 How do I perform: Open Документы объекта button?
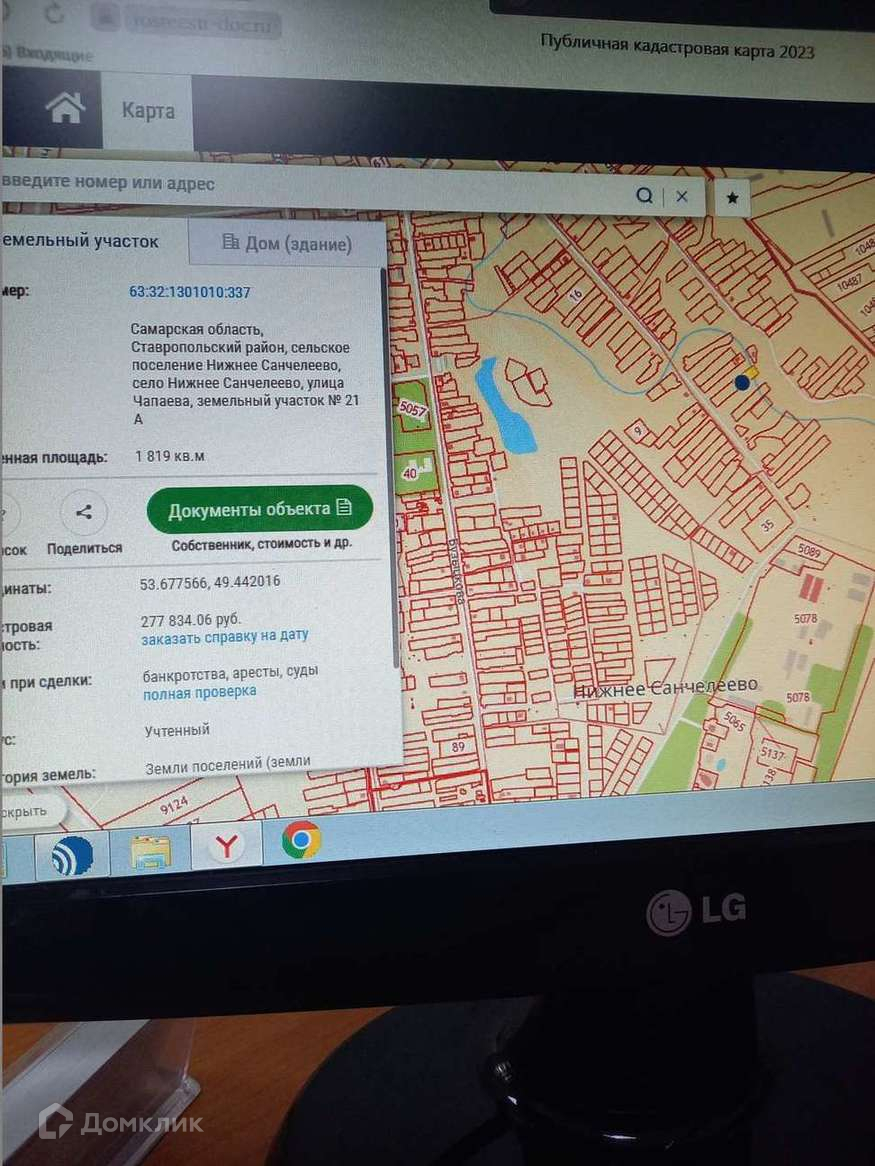coord(259,509)
